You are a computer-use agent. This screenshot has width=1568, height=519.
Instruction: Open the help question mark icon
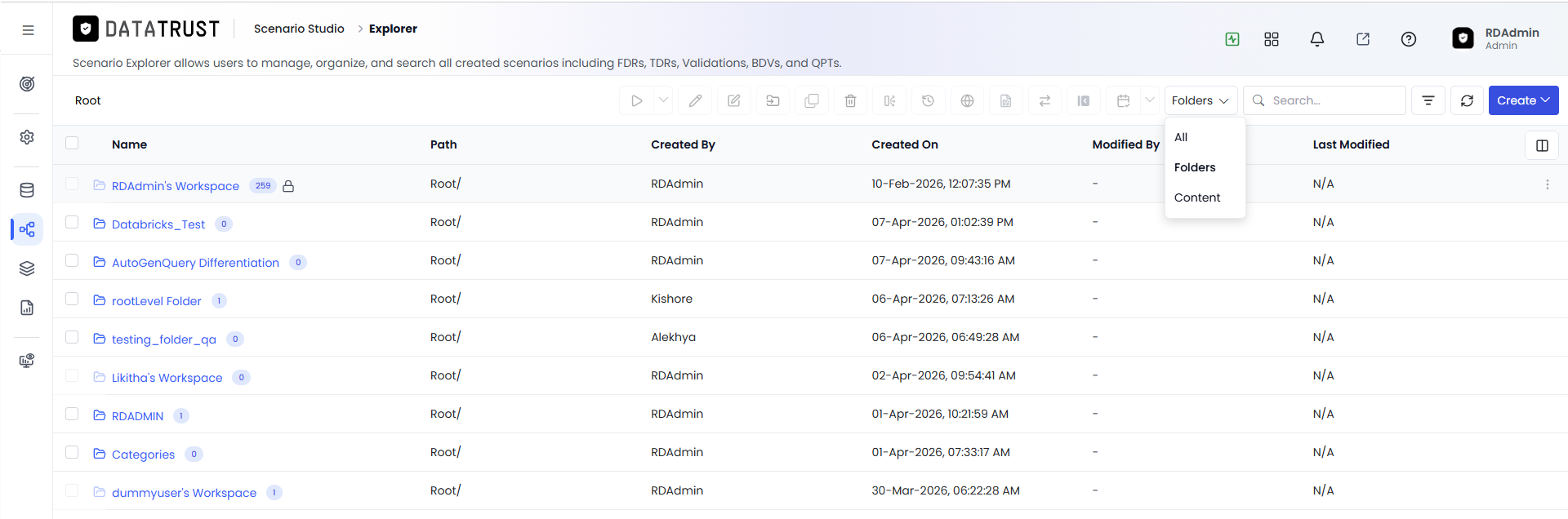(x=1409, y=39)
